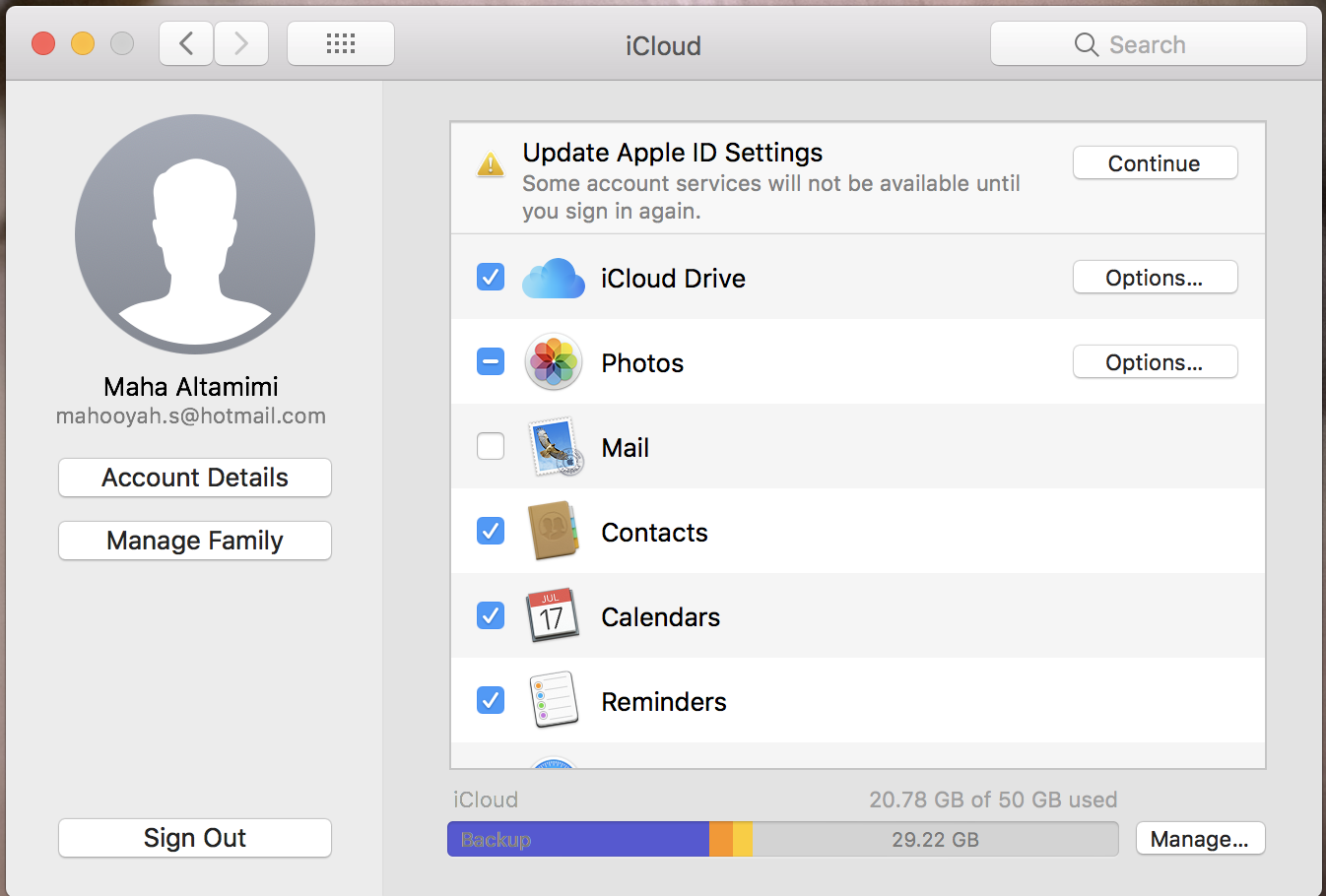The width and height of the screenshot is (1326, 896).
Task: Go forward with the right arrow button
Action: coord(241,43)
